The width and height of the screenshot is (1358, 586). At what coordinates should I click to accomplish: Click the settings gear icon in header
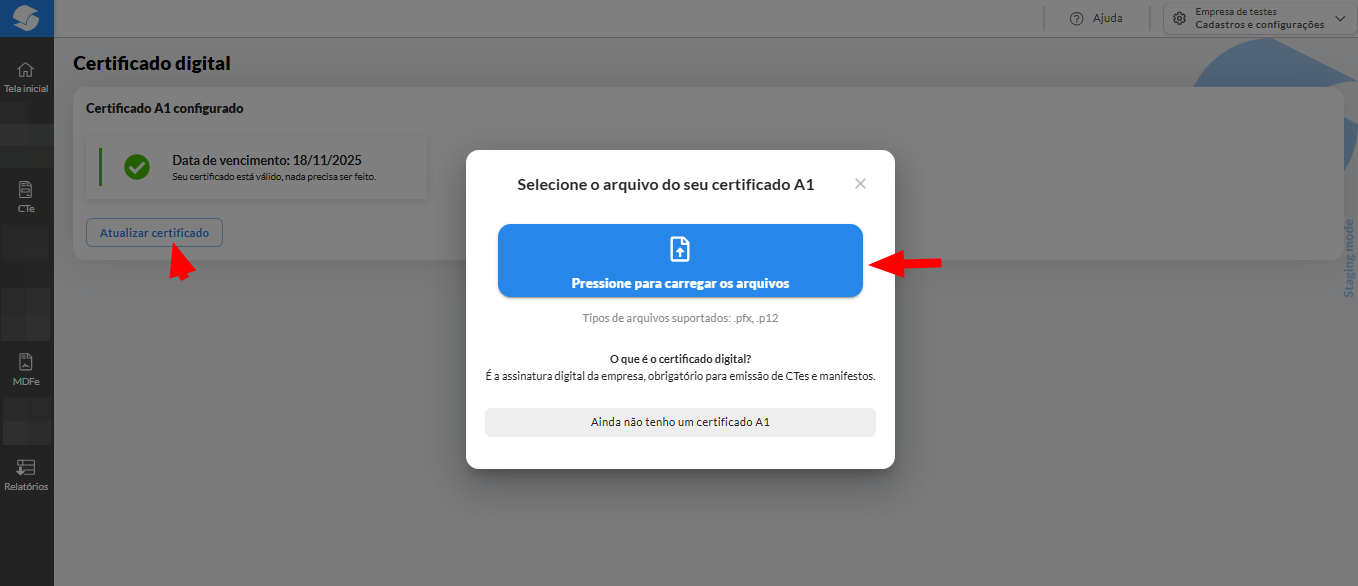(x=1179, y=18)
